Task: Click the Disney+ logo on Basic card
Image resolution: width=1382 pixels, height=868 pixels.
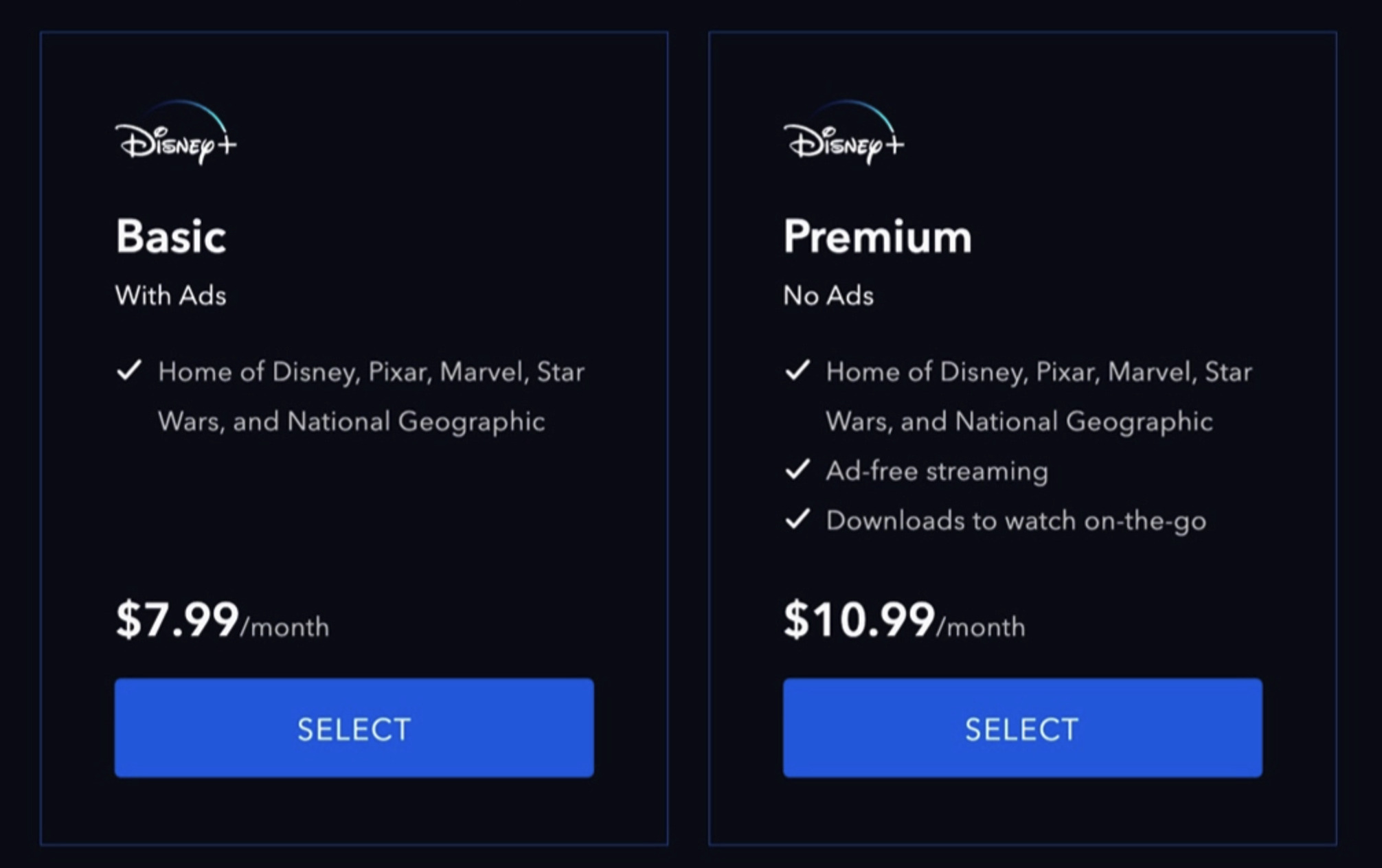Action: pyautogui.click(x=176, y=133)
